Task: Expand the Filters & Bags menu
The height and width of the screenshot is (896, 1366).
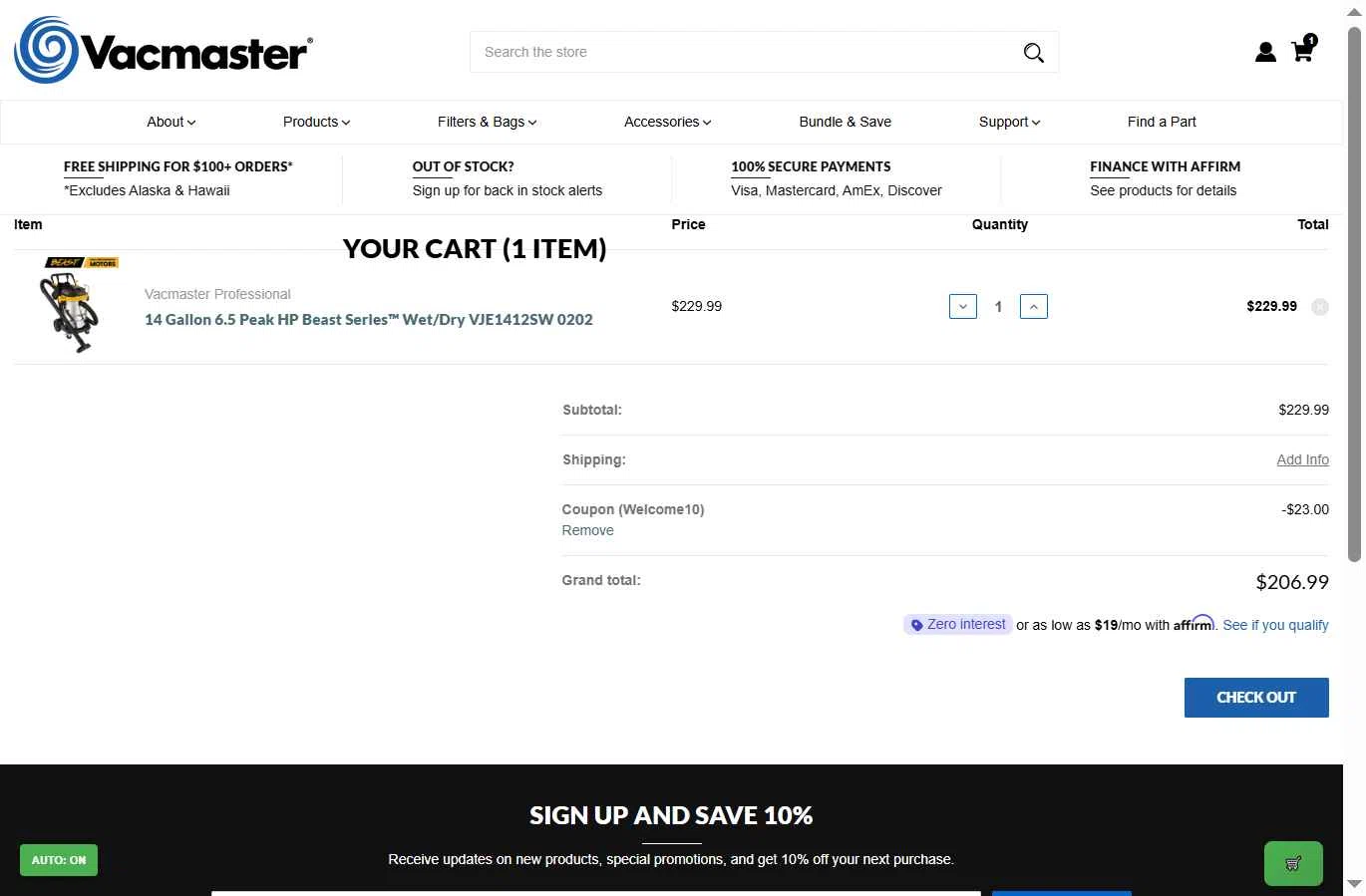Action: coord(488,122)
